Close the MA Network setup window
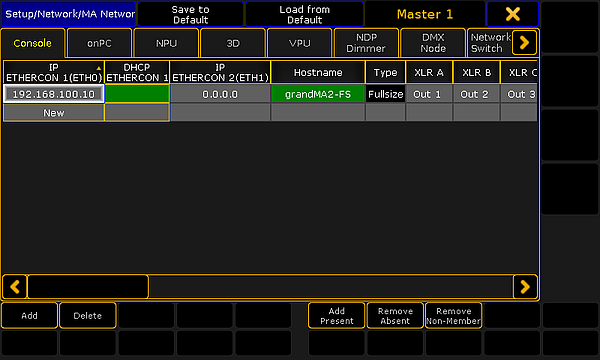This screenshot has height=360, width=600. coord(512,14)
